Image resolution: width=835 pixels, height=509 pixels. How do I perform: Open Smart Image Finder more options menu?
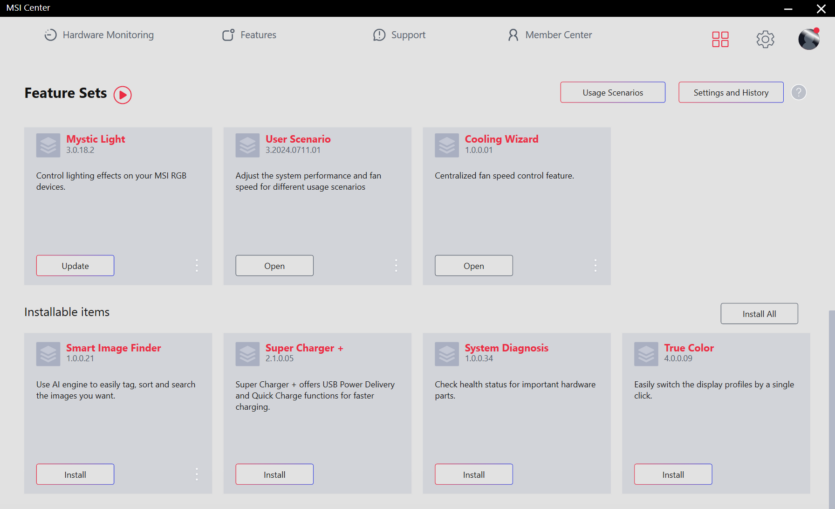197,474
